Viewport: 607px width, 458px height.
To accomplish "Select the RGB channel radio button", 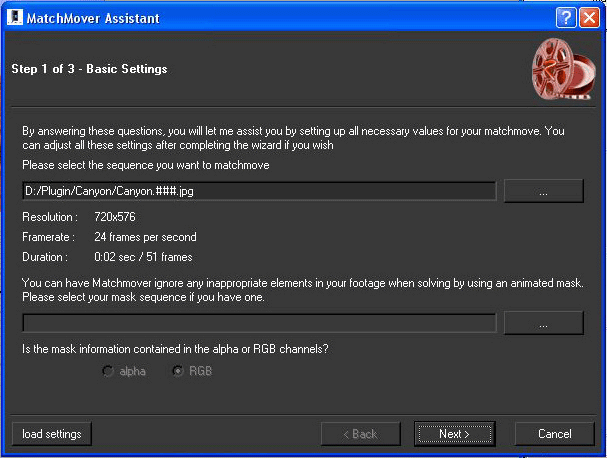I will point(177,371).
